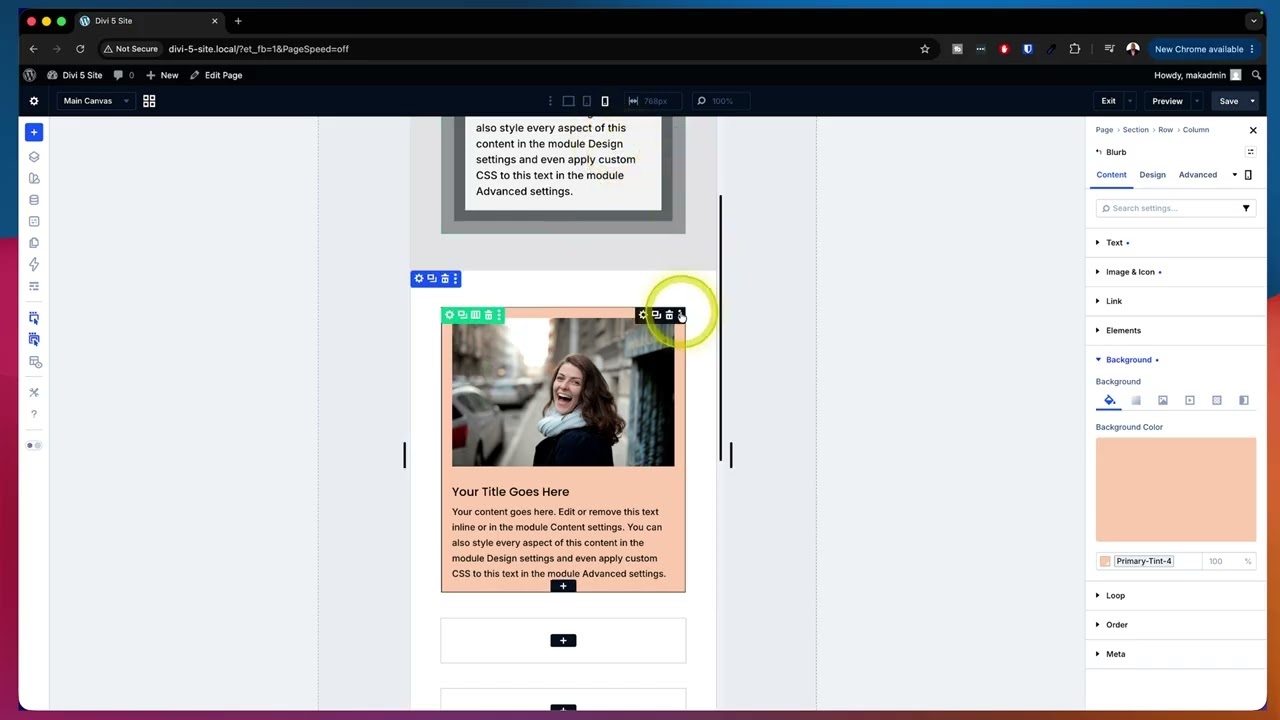Open the square face presets icon
Image resolution: width=1280 pixels, height=720 pixels.
pos(34,222)
